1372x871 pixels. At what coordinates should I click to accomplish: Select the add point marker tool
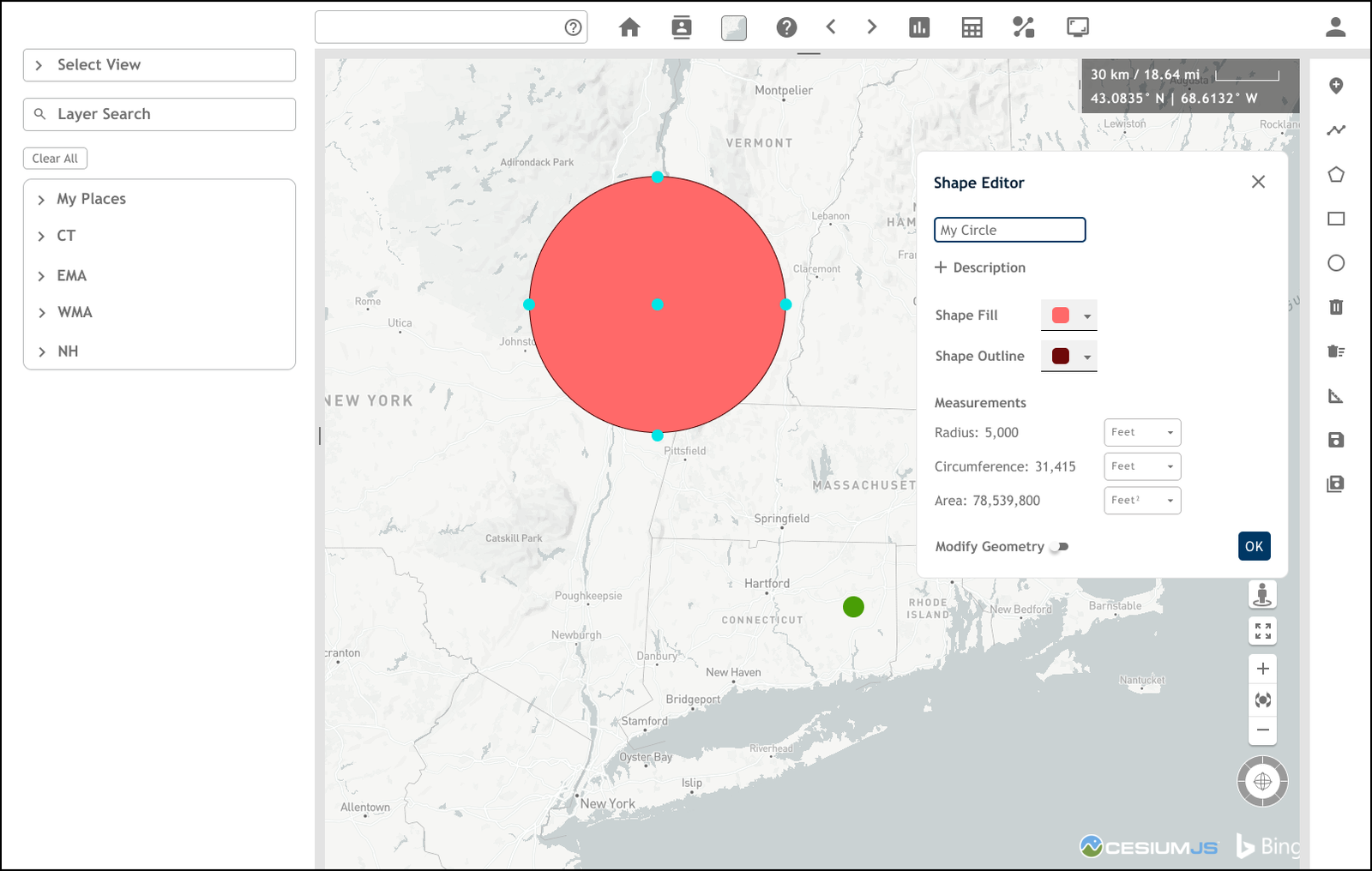1336,86
